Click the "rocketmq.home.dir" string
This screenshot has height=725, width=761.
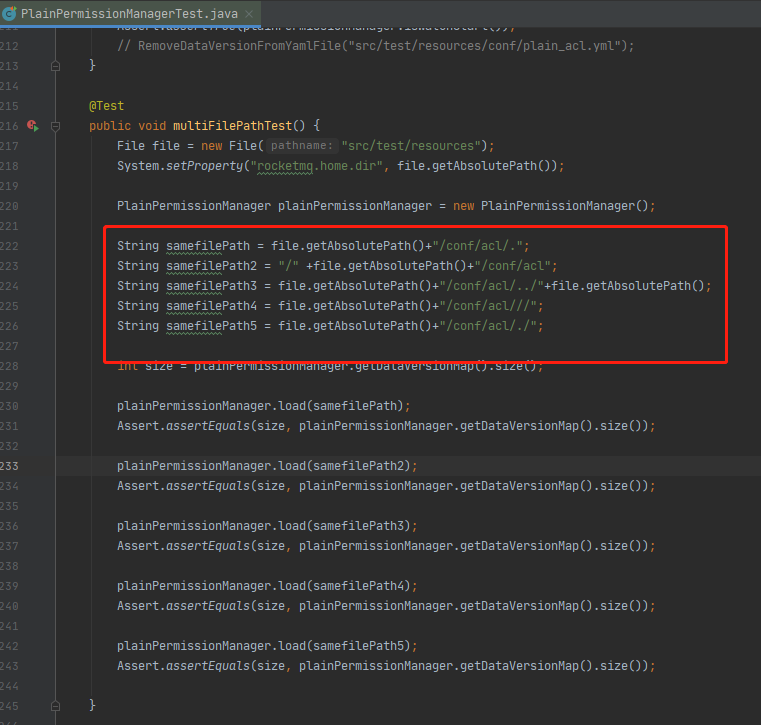[316, 166]
